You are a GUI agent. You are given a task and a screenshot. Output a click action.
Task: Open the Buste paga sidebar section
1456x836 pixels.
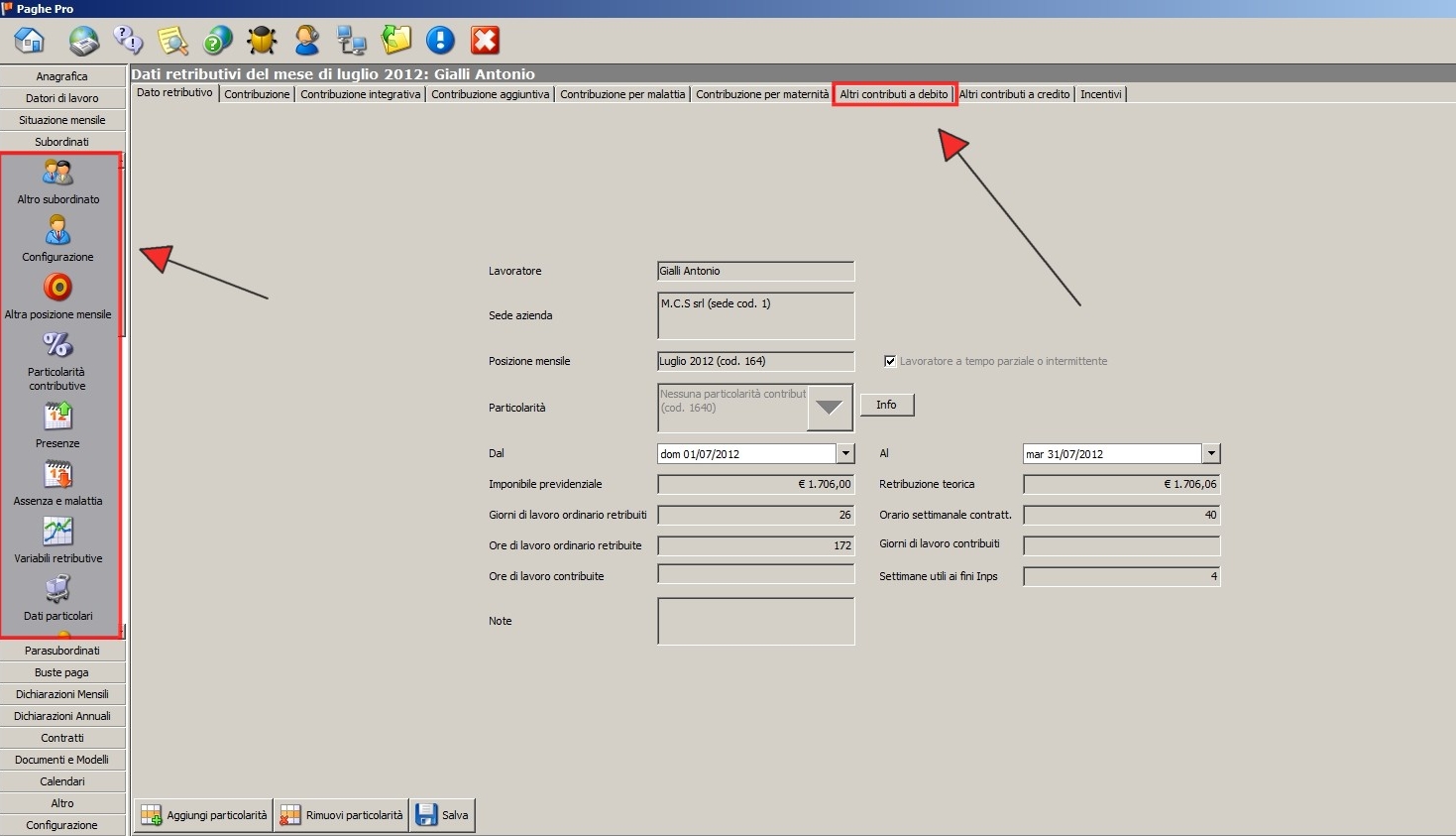62,672
